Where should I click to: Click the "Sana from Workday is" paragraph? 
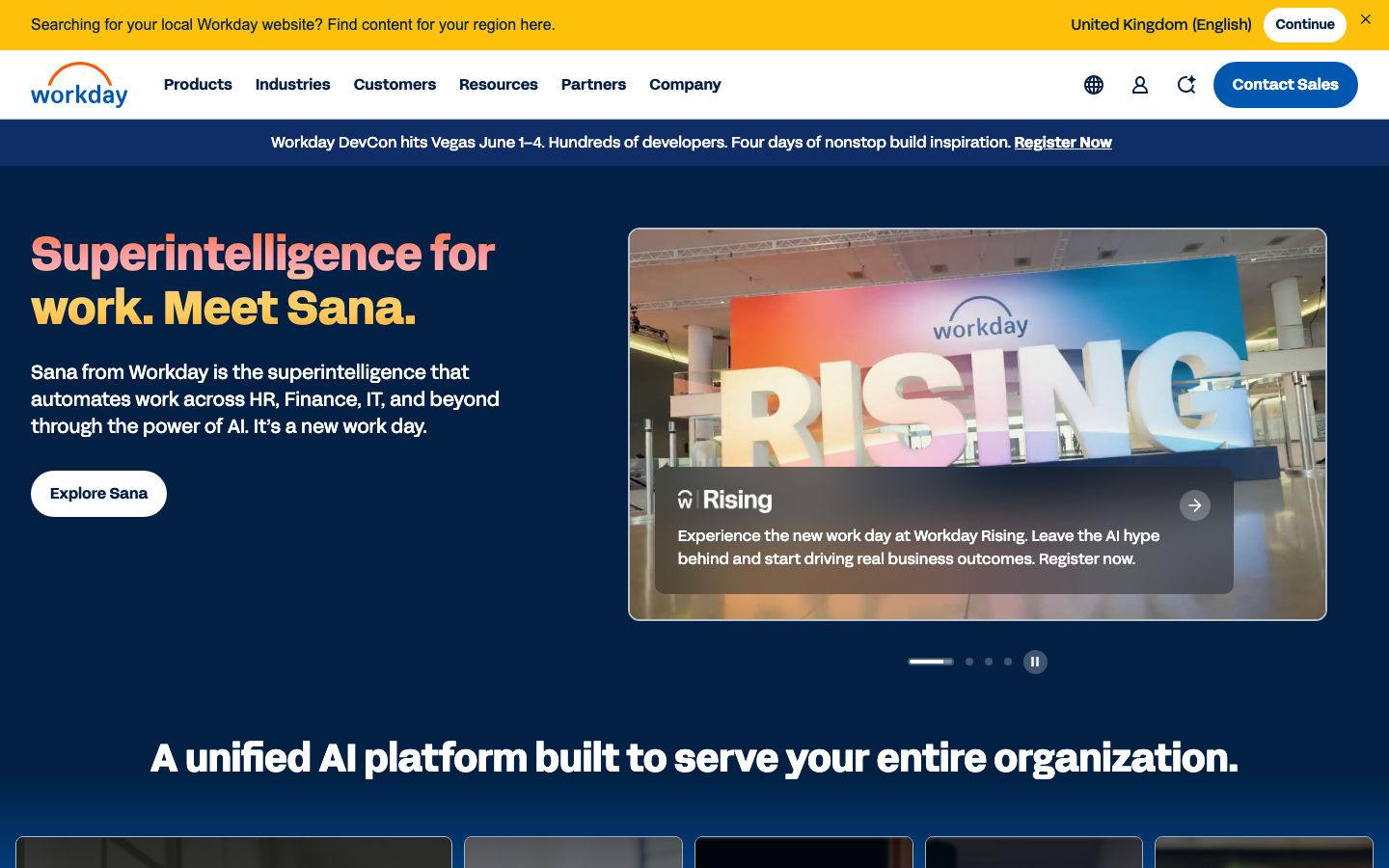265,399
